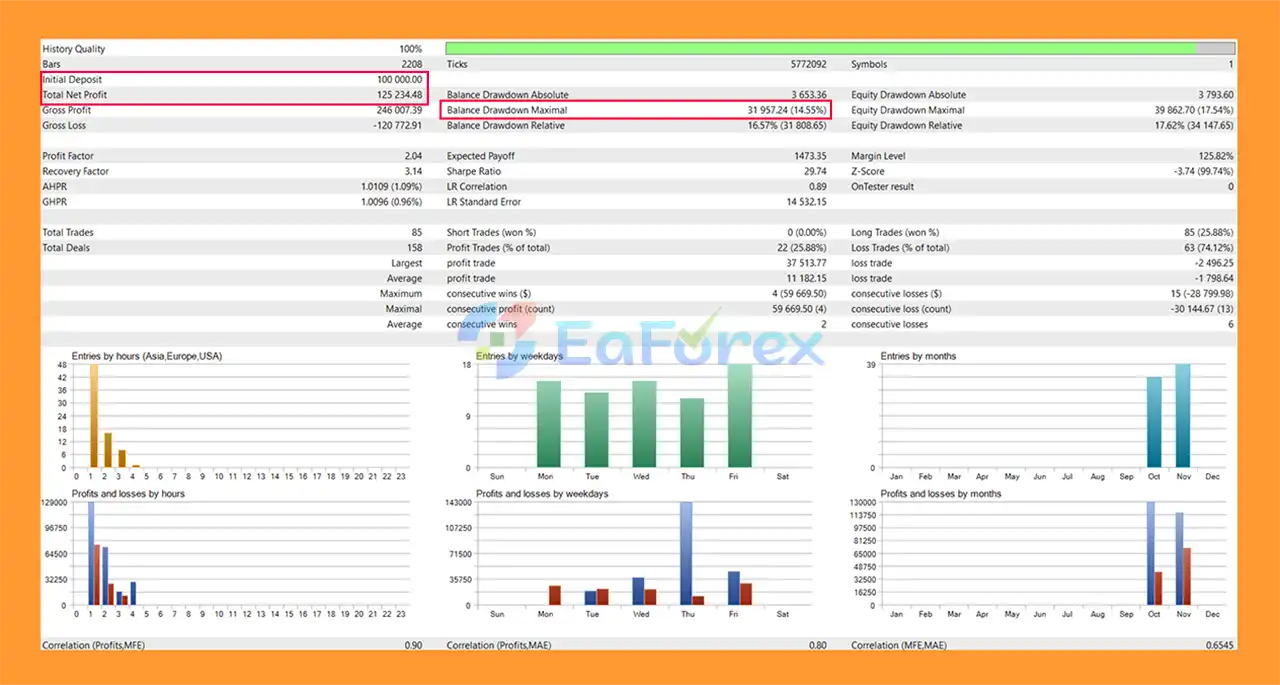Click the Sharpe Ratio label
Viewport: 1280px width, 685px height.
[476, 172]
